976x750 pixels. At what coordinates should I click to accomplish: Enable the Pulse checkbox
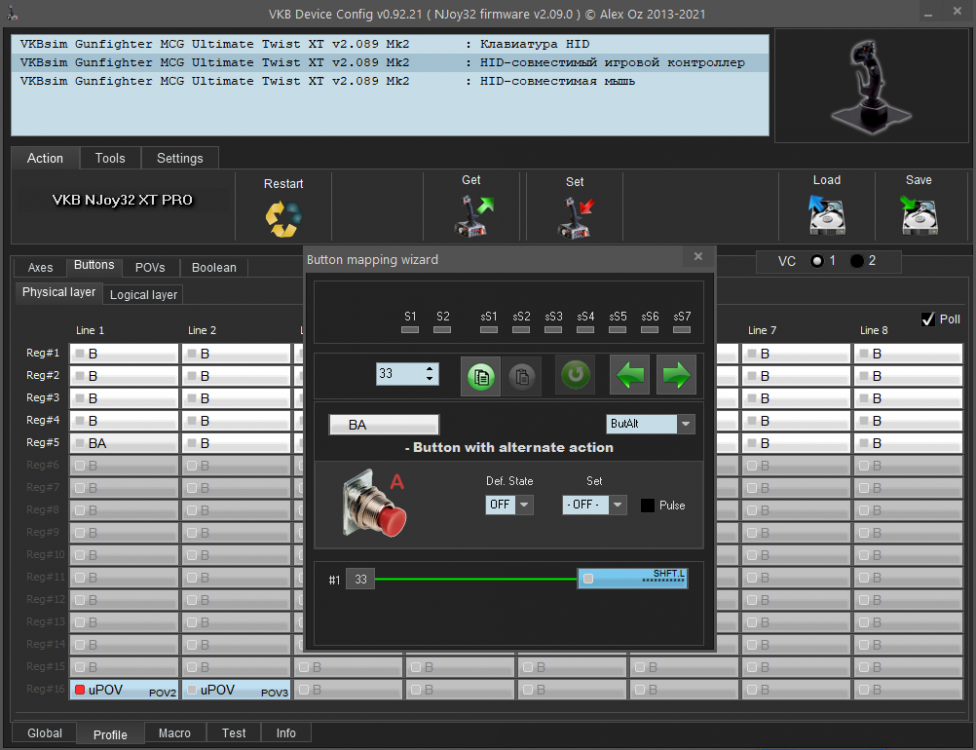(647, 505)
